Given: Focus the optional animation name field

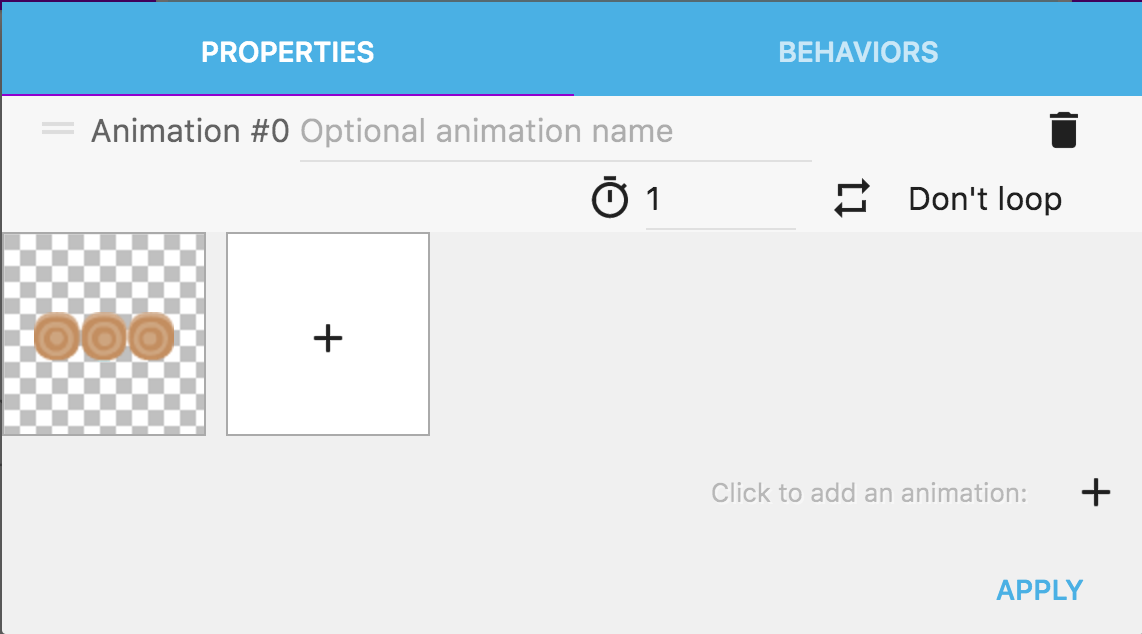Looking at the screenshot, I should click(555, 132).
